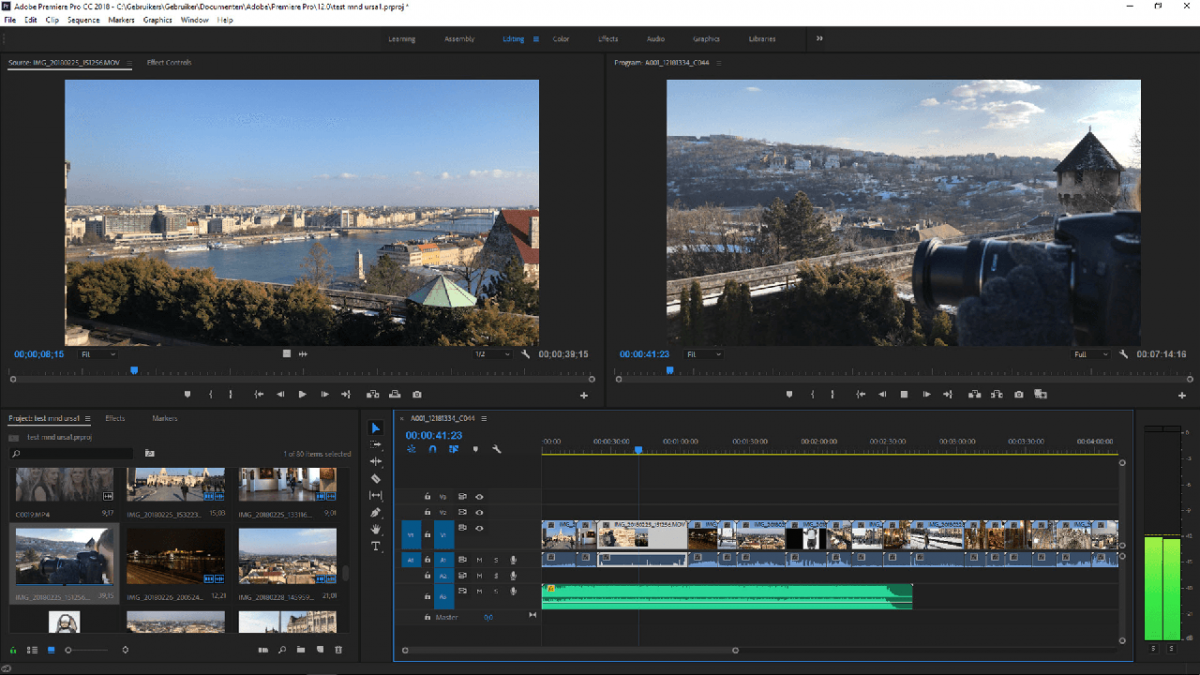The width and height of the screenshot is (1200, 675).
Task: Toggle Snap magnet in the timeline
Action: click(x=432, y=450)
